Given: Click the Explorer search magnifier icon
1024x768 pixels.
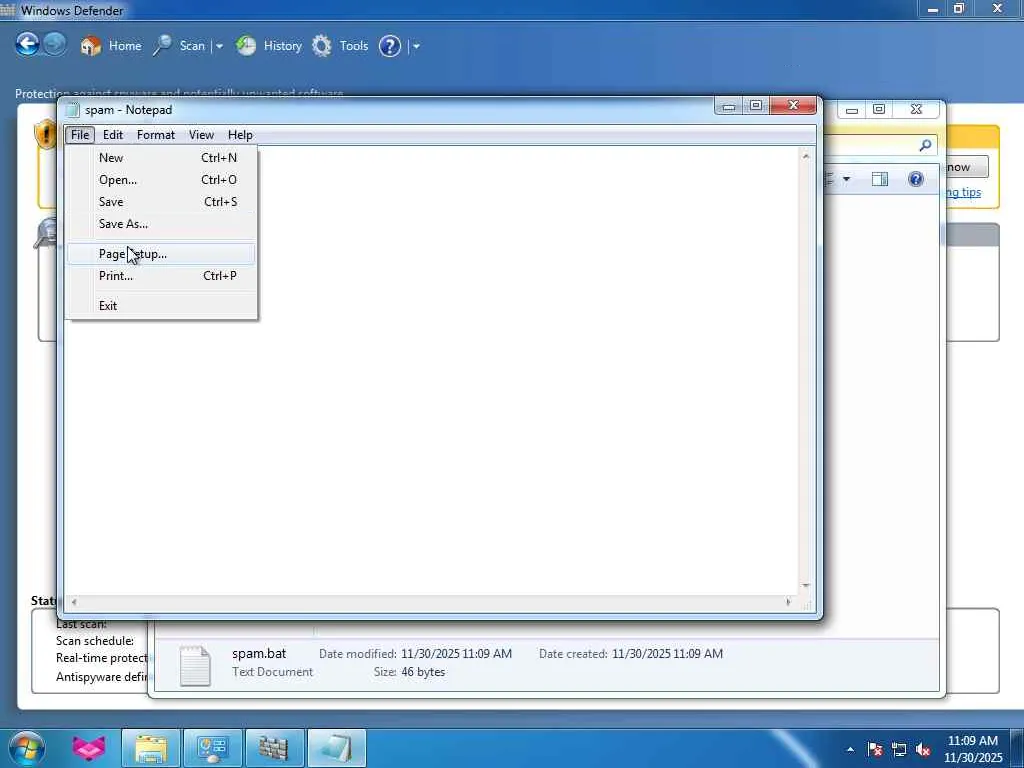Looking at the screenshot, I should click(x=925, y=146).
